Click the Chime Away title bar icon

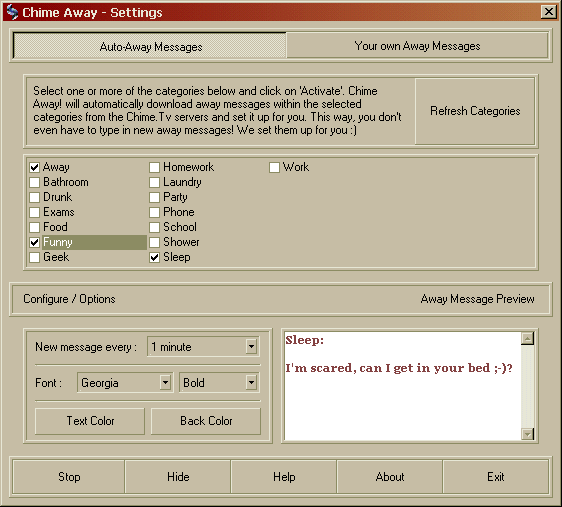tap(12, 12)
